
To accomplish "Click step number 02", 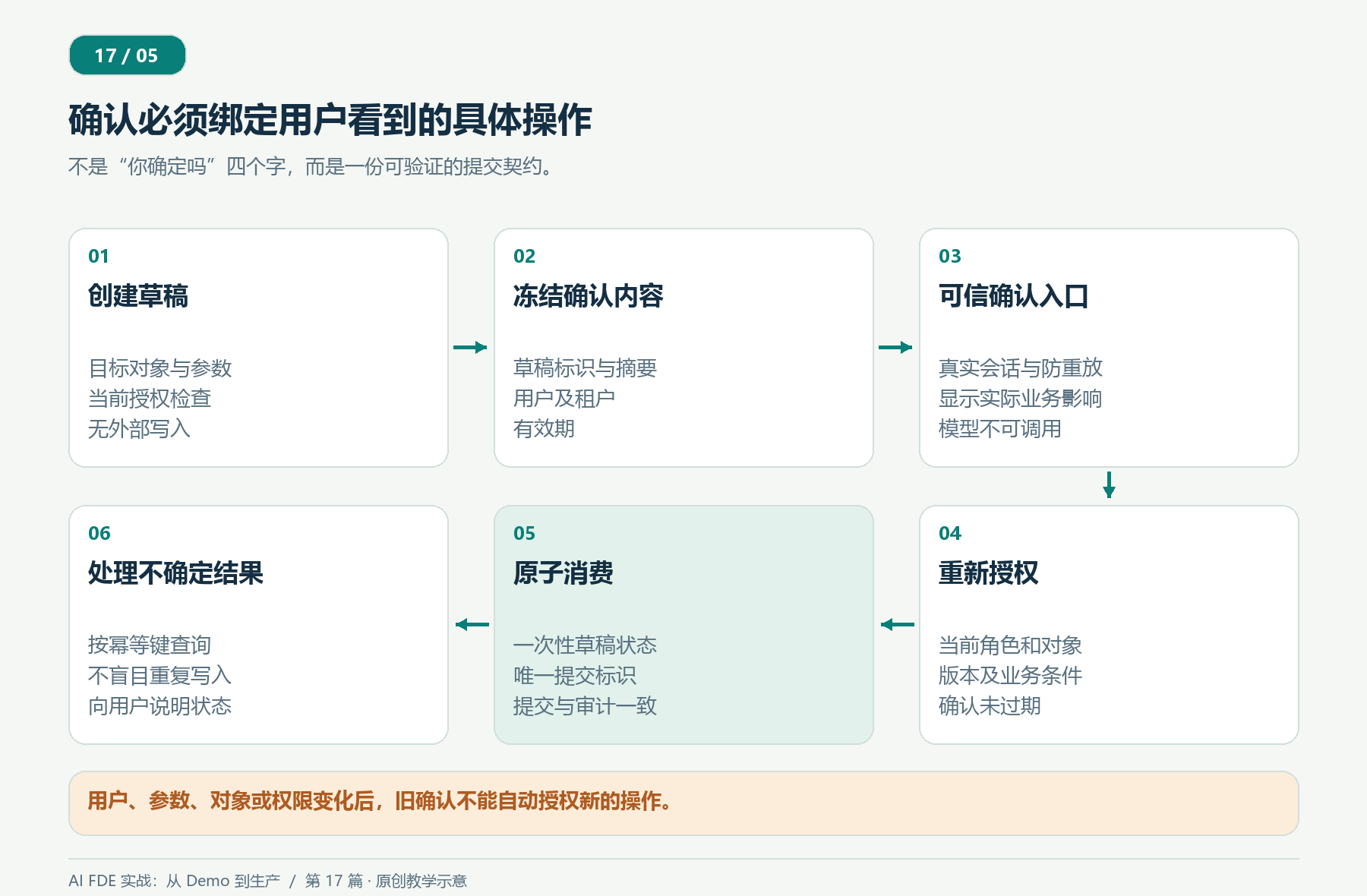I will click(524, 256).
